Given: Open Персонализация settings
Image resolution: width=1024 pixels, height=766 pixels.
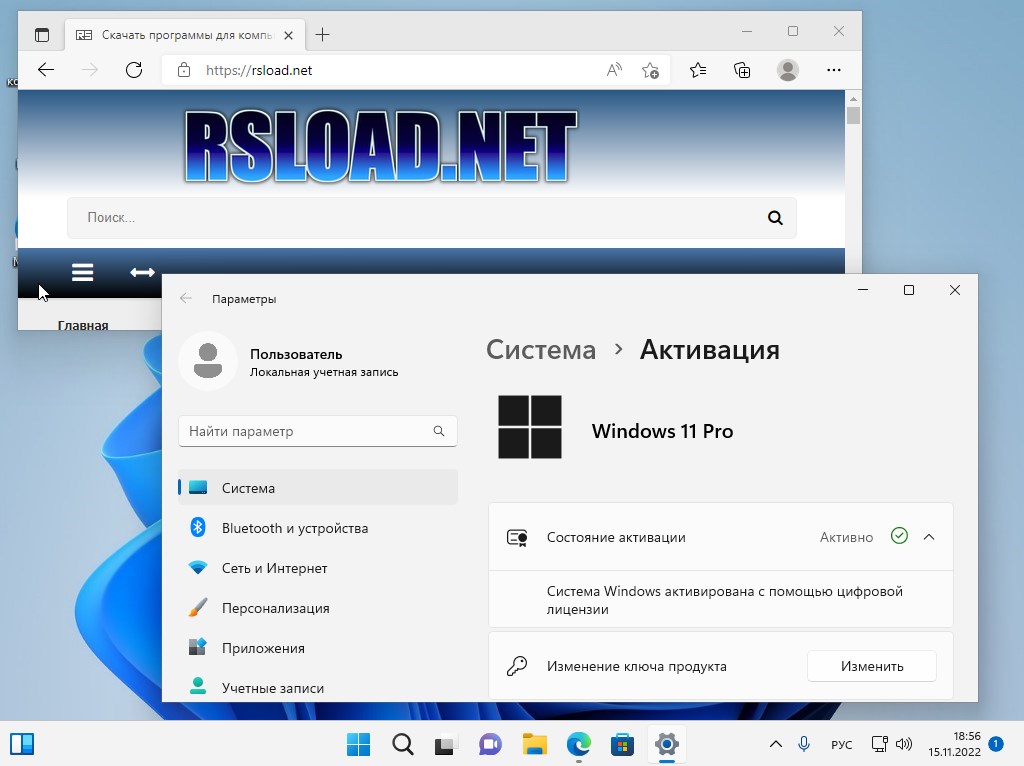Looking at the screenshot, I should tap(317, 608).
